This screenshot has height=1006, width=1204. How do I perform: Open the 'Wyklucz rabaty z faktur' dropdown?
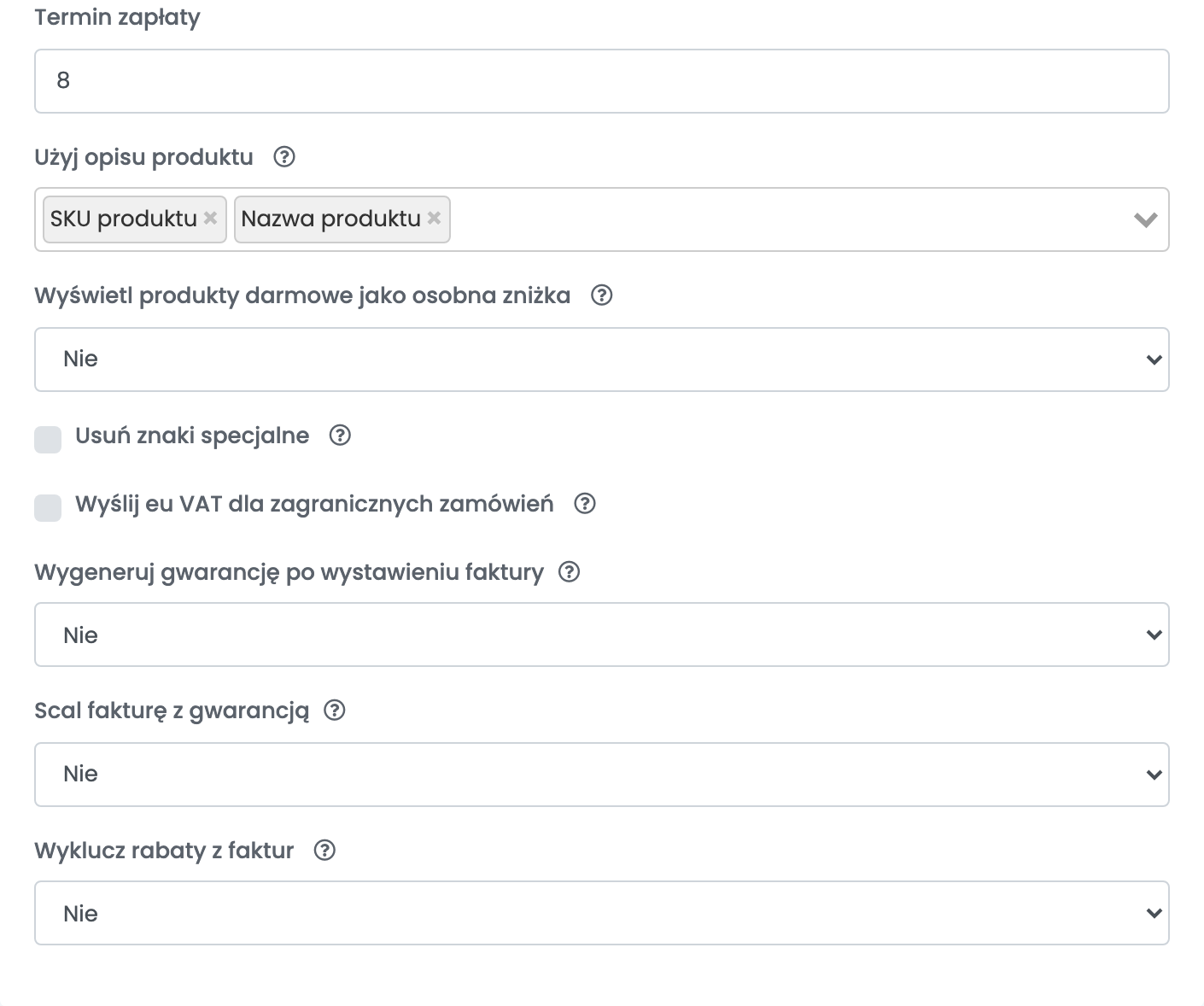[x=602, y=913]
